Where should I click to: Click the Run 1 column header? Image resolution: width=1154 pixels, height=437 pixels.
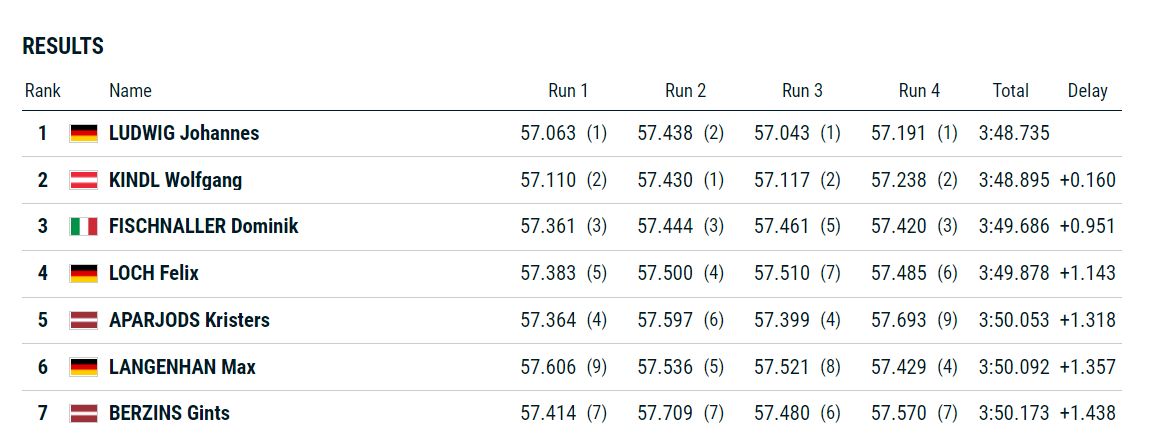click(568, 90)
